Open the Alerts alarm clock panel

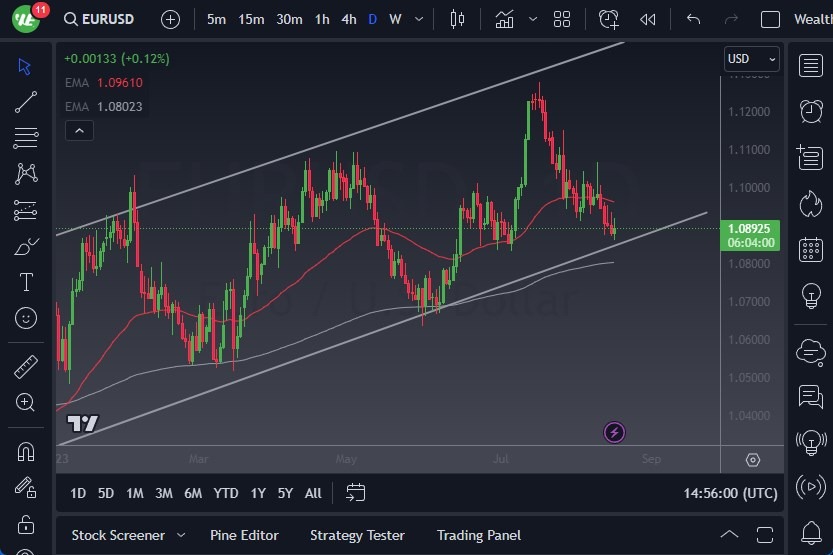[811, 111]
